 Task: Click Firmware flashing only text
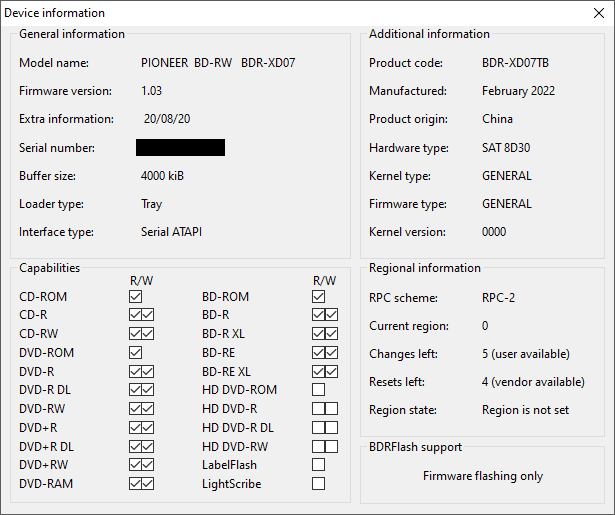(483, 476)
